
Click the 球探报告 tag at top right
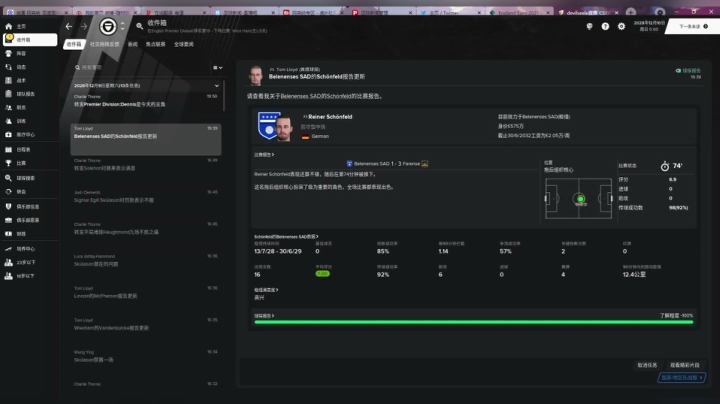[688, 71]
